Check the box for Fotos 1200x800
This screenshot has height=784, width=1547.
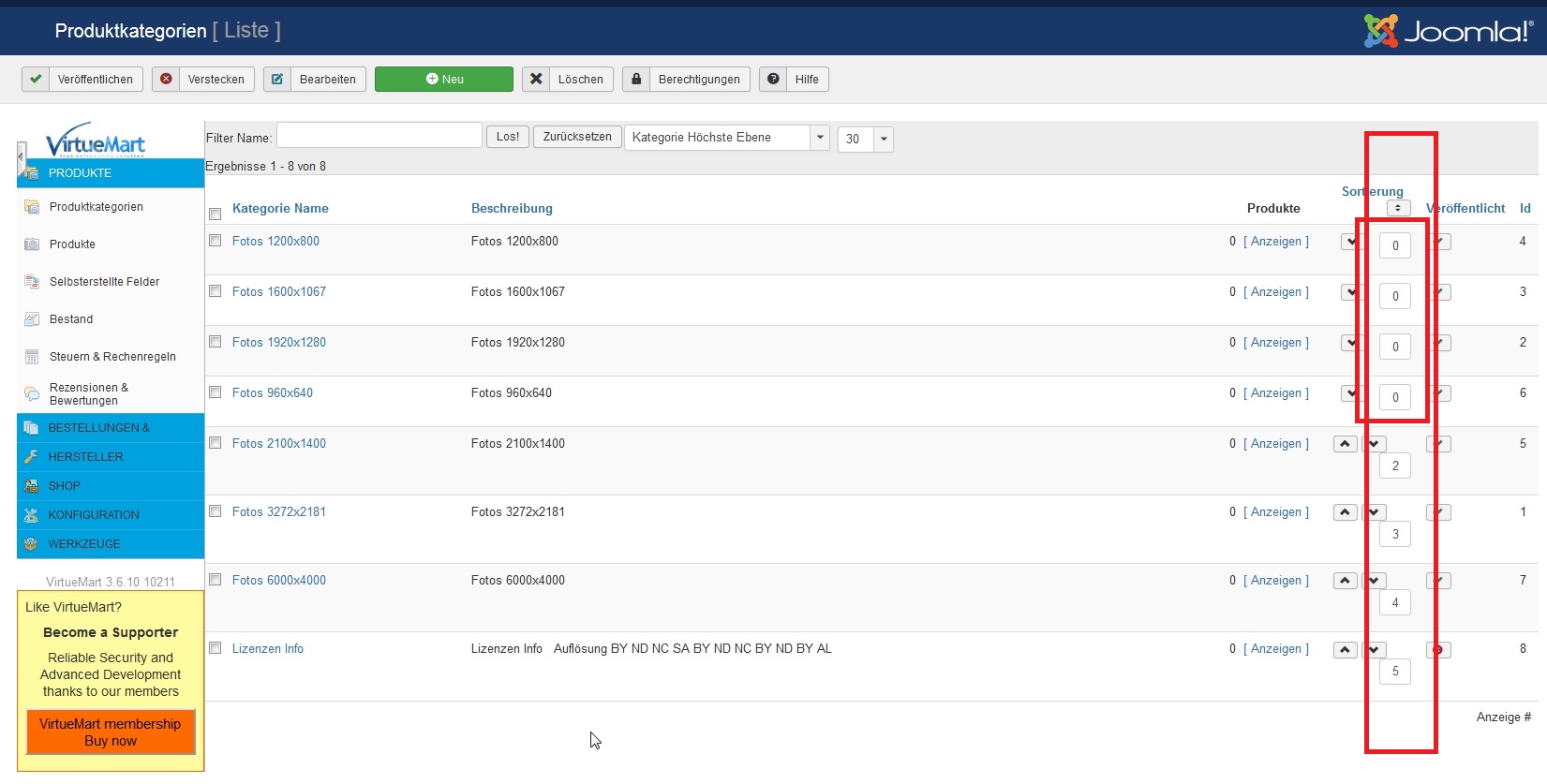[216, 241]
